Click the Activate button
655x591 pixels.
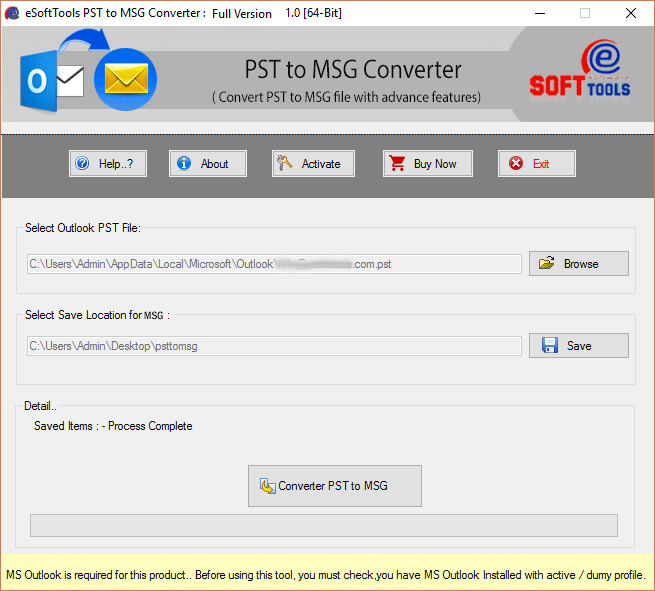click(x=313, y=163)
